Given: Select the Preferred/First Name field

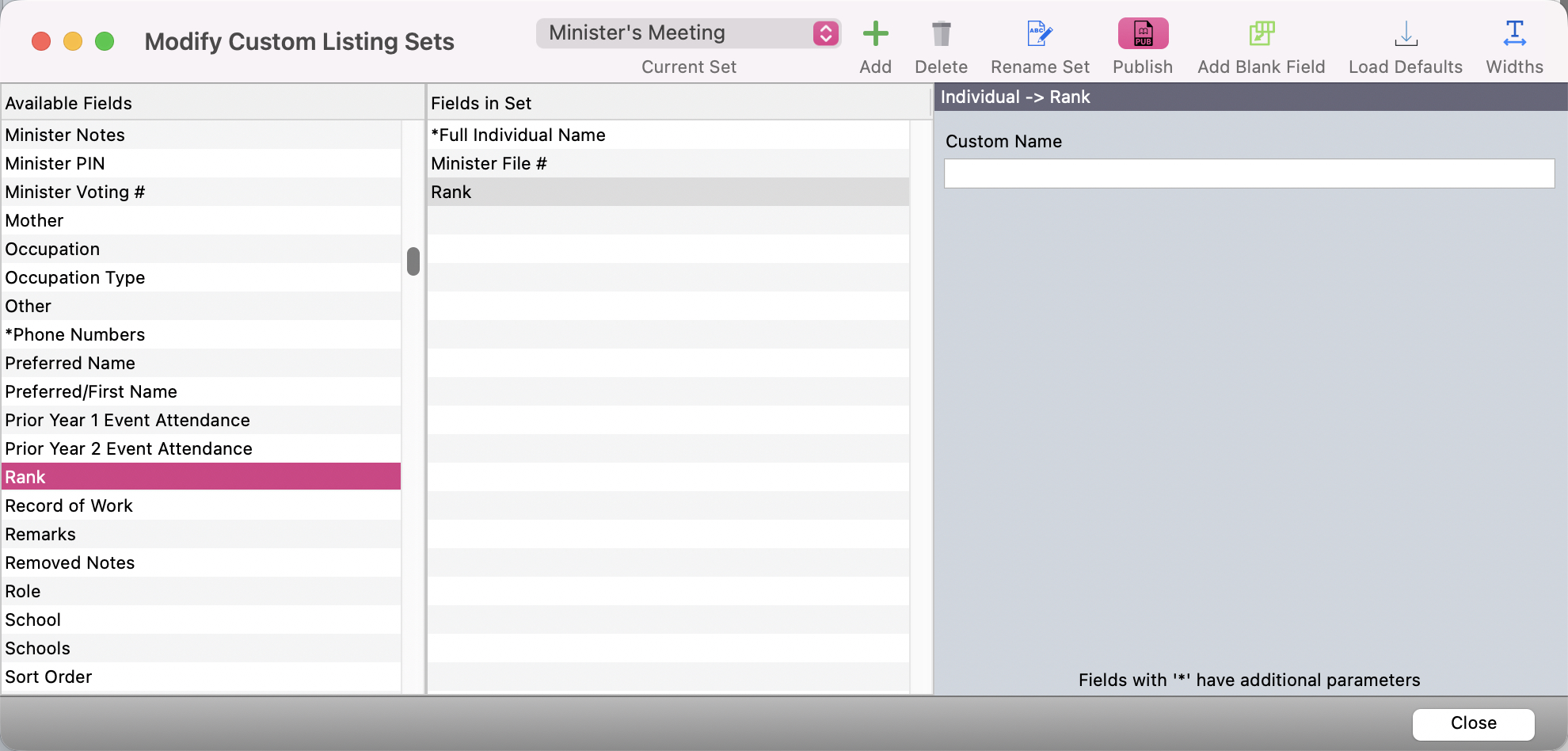Looking at the screenshot, I should click(201, 391).
